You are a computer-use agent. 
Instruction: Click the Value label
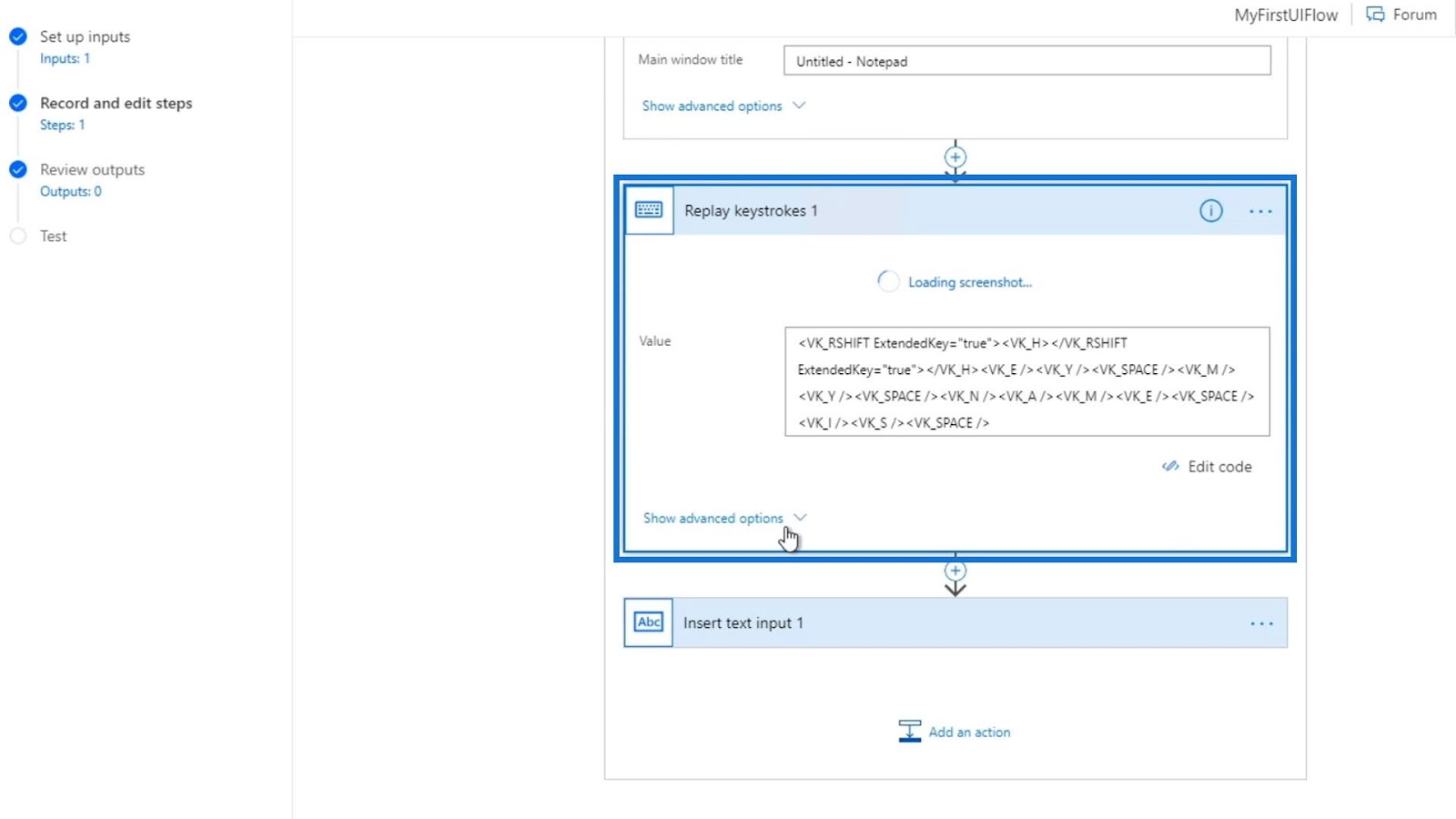point(654,340)
